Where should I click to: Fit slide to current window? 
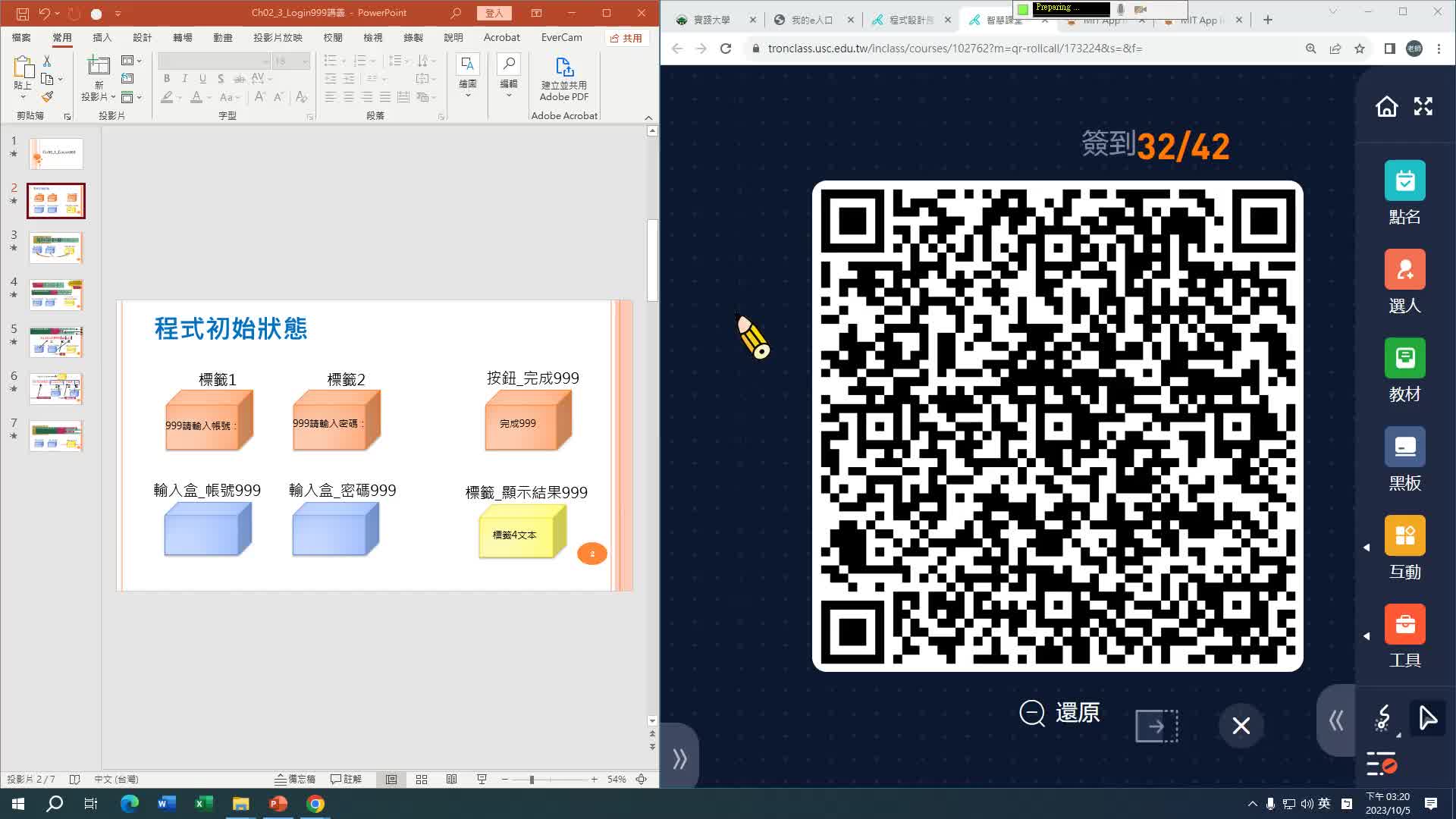pyautogui.click(x=642, y=779)
